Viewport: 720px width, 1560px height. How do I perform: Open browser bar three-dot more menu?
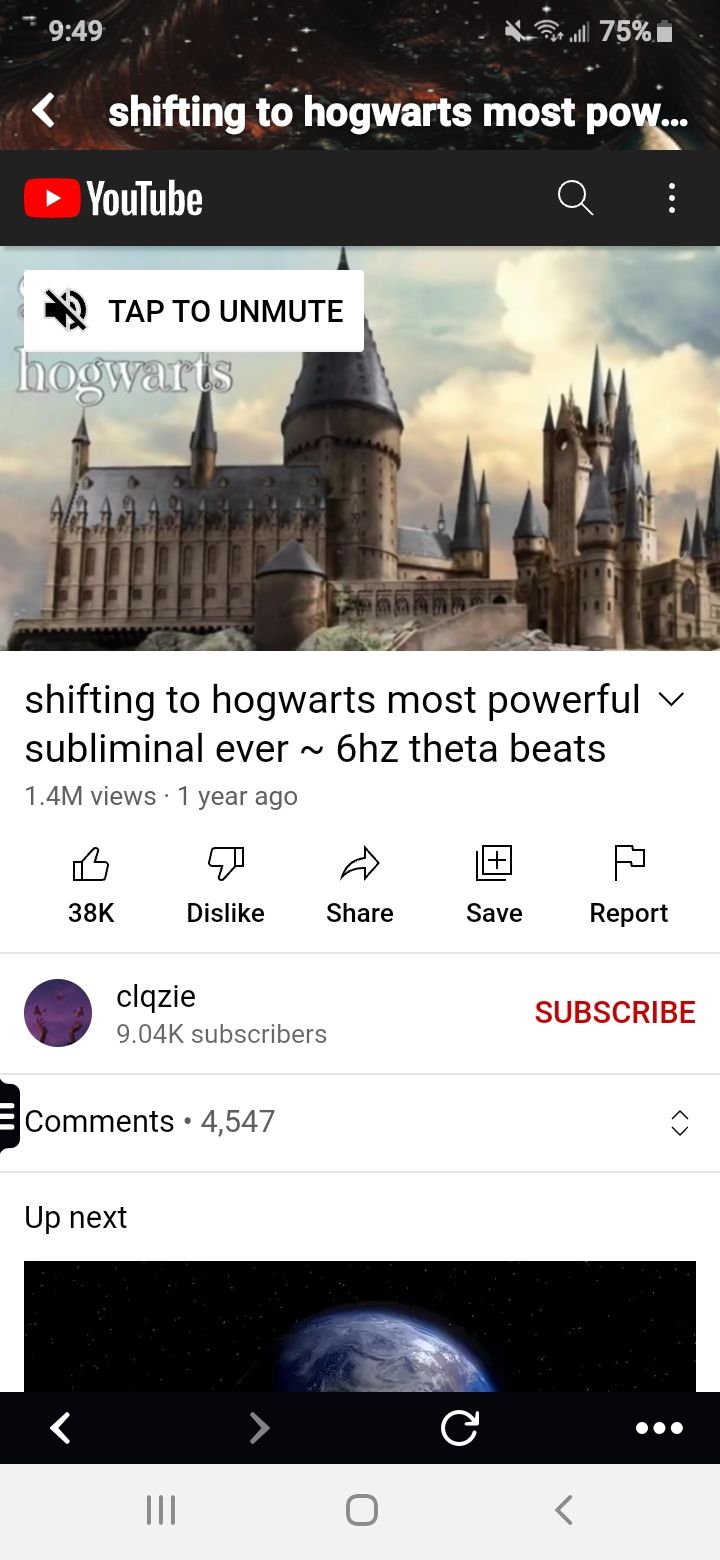pyautogui.click(x=659, y=1428)
